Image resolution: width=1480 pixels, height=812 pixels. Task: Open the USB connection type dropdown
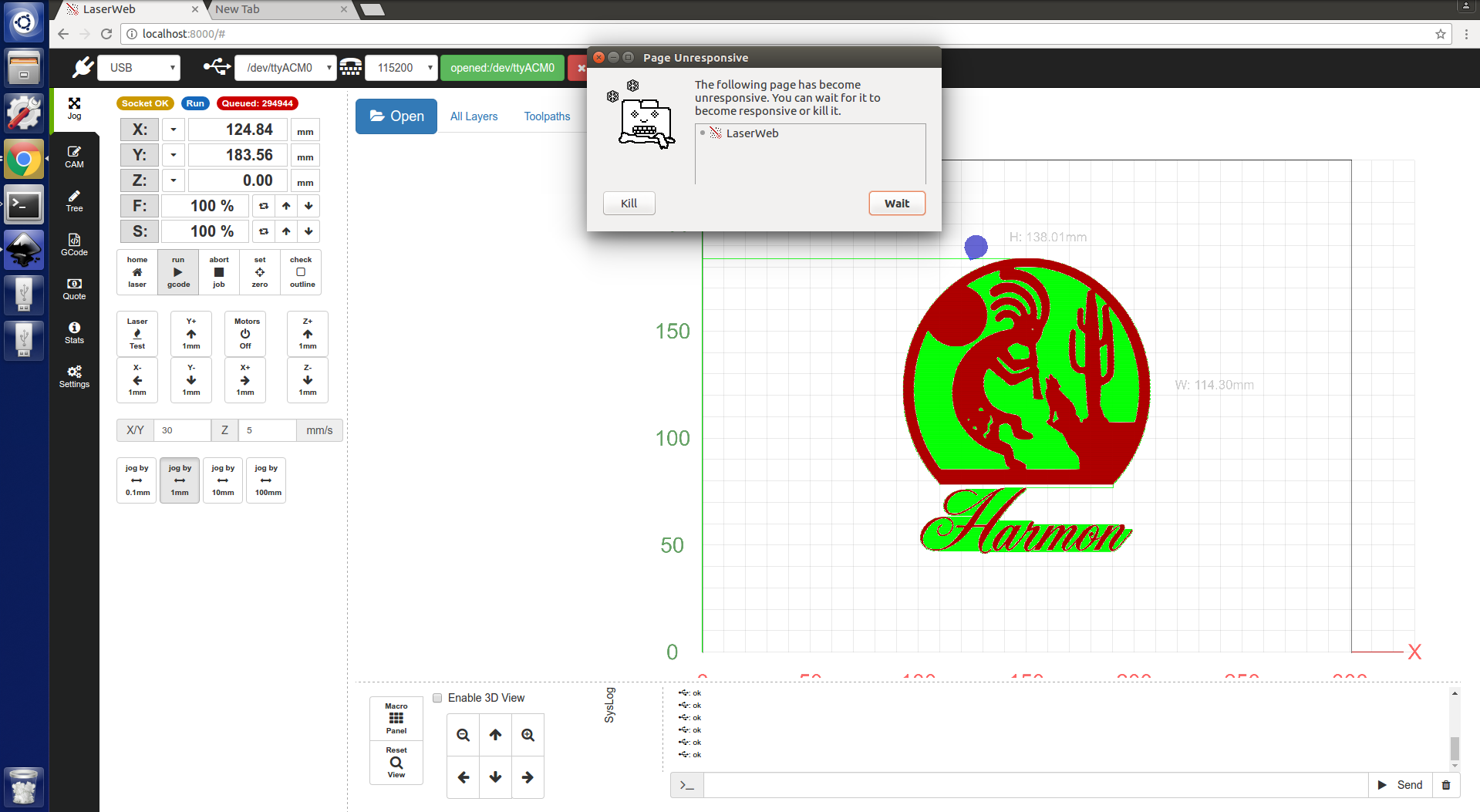tap(139, 68)
